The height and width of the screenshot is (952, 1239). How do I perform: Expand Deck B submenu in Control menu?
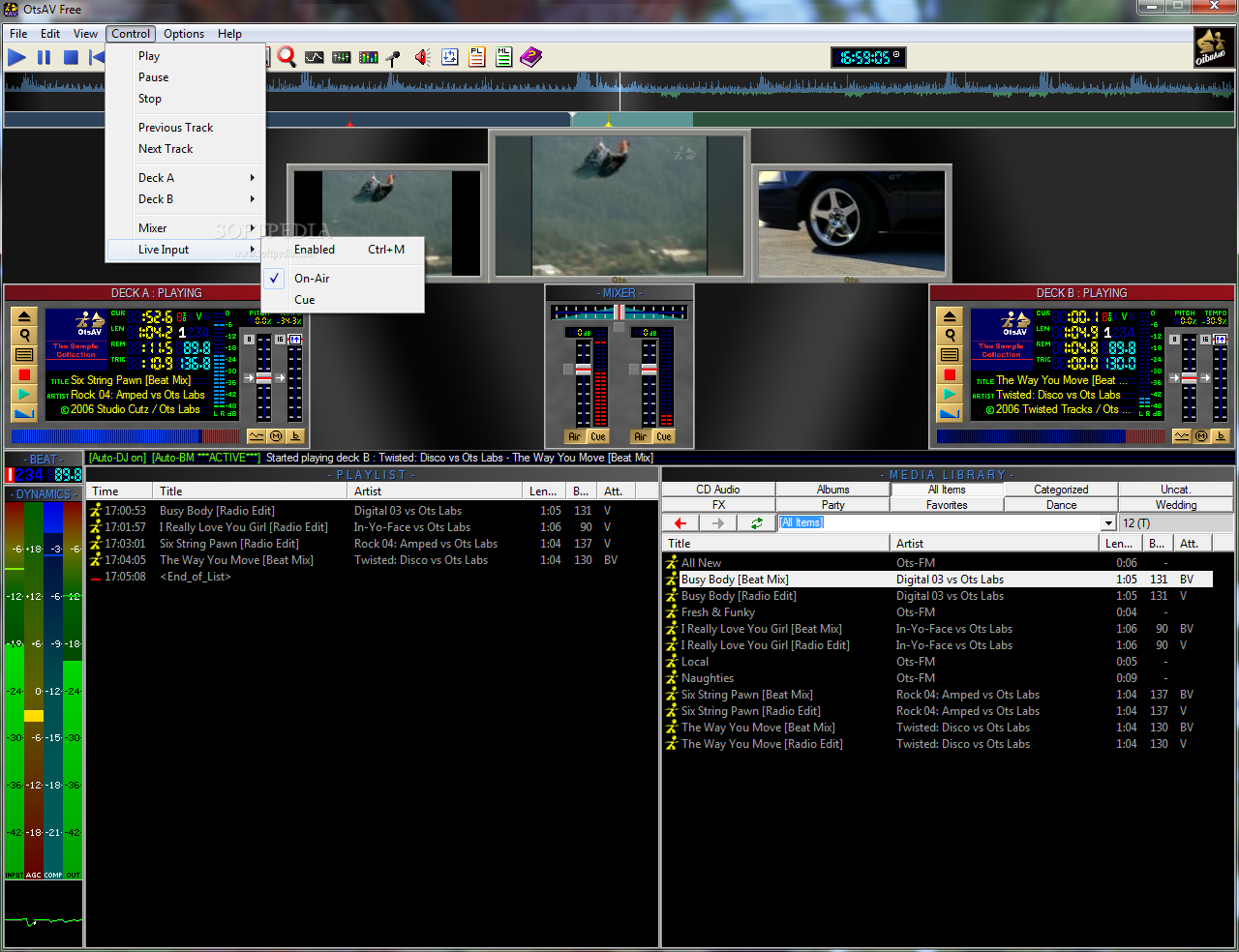pos(185,199)
